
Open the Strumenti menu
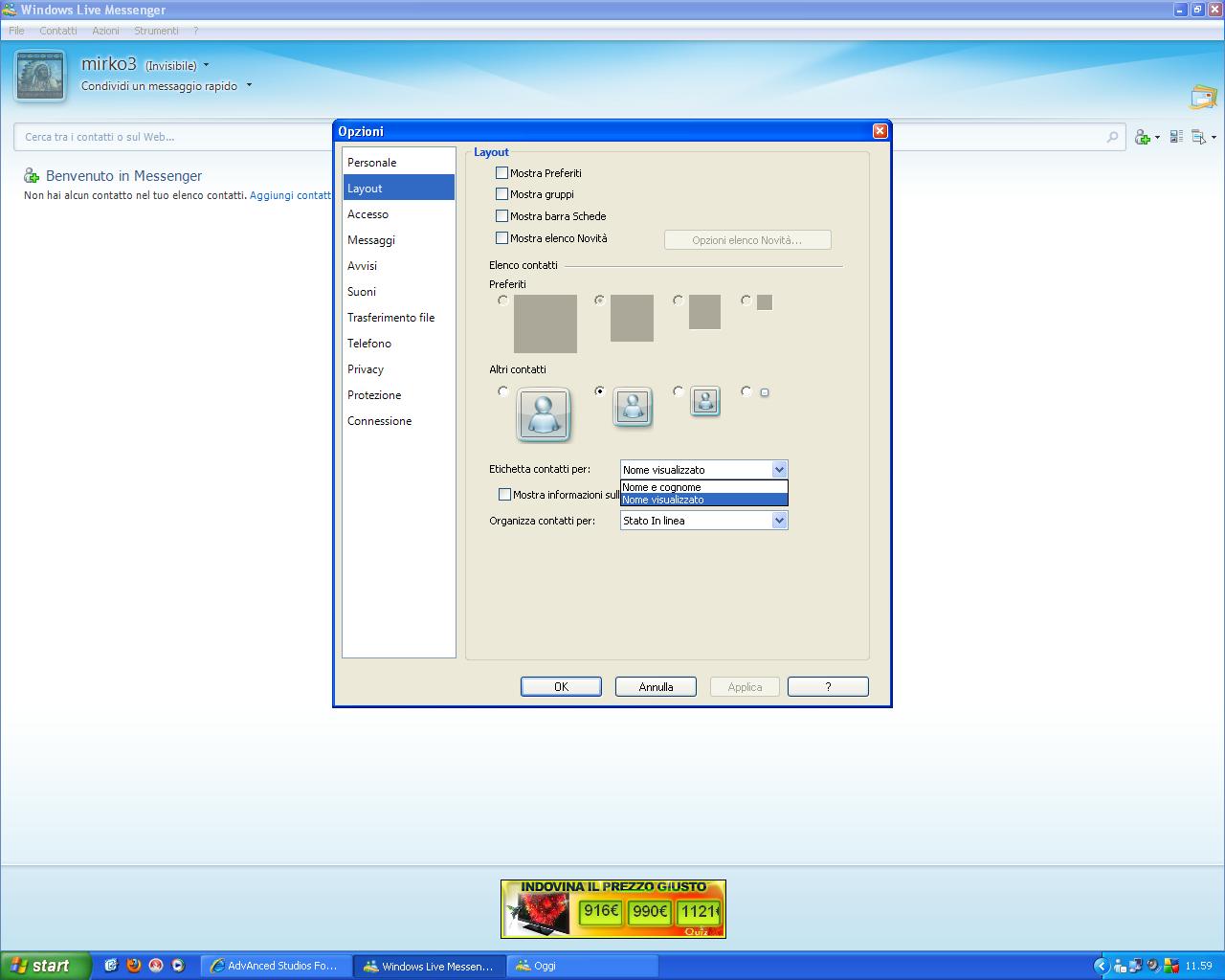coord(156,31)
